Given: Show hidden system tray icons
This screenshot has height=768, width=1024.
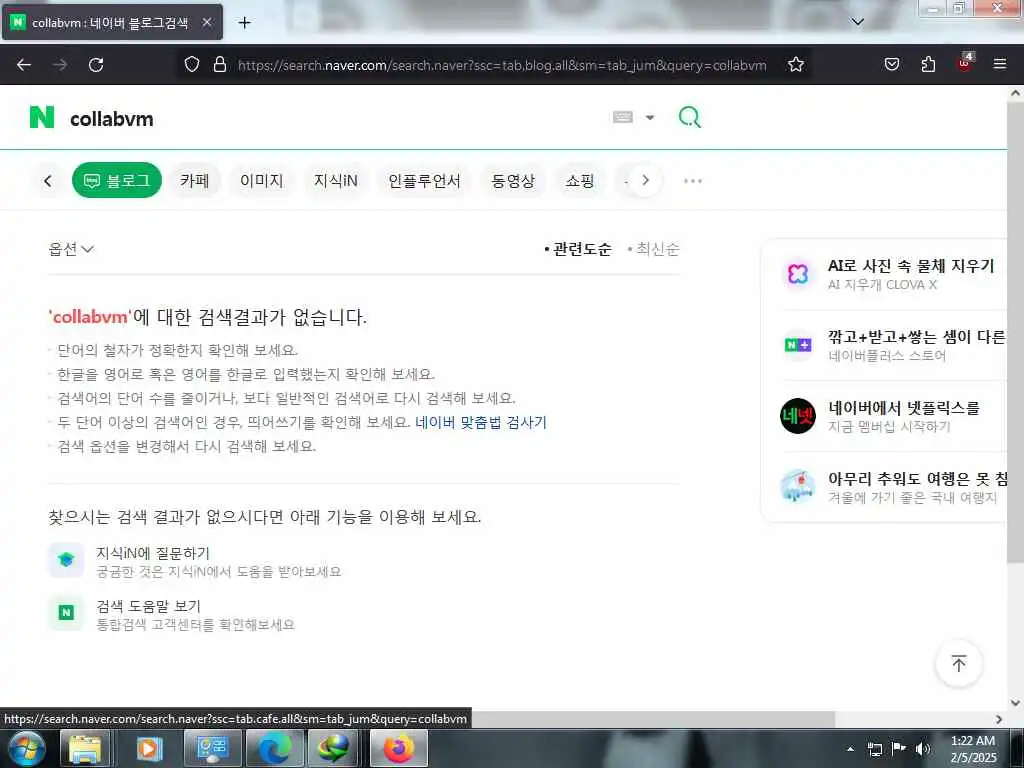Looking at the screenshot, I should click(x=850, y=749).
